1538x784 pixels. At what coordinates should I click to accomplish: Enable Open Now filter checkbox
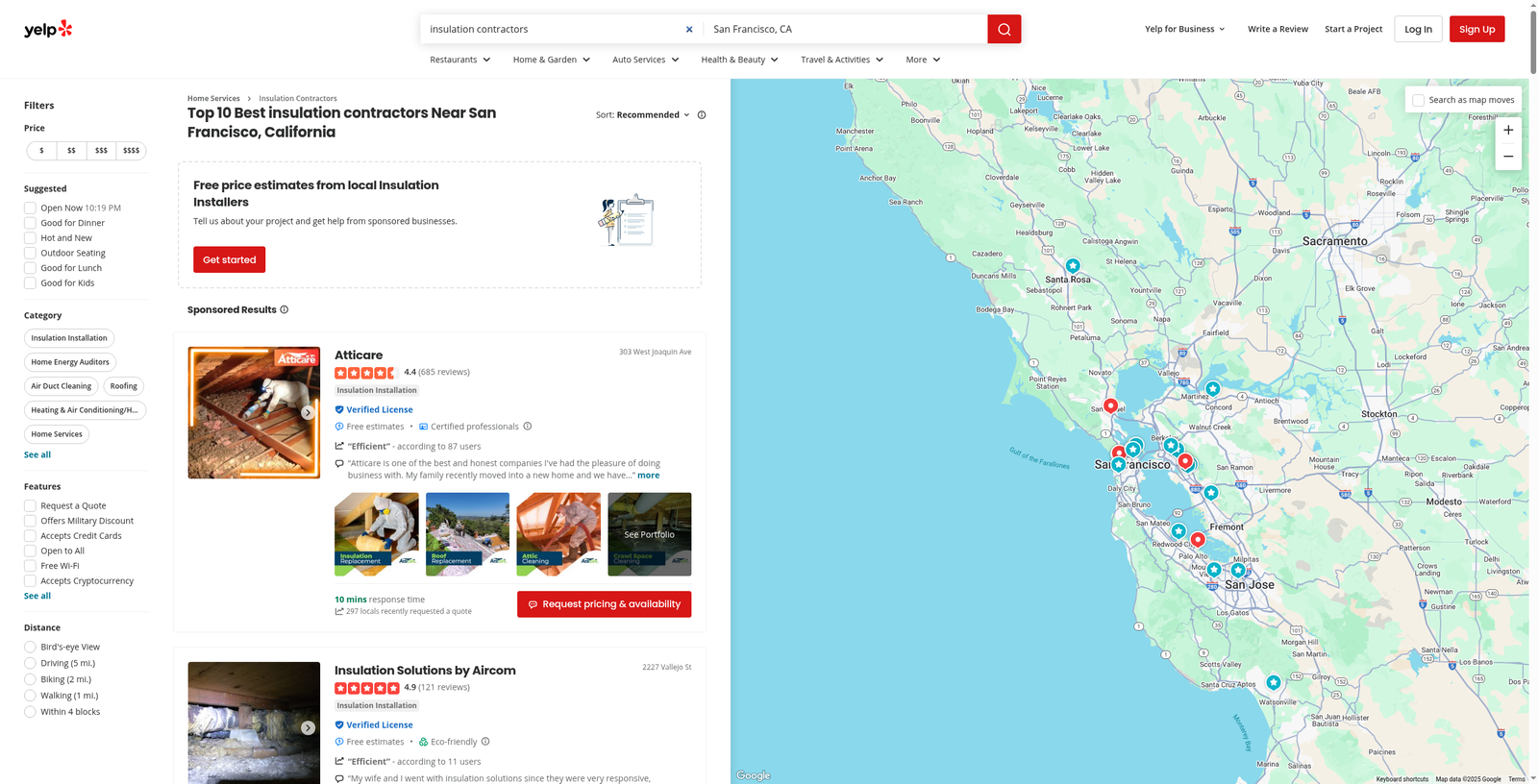pyautogui.click(x=30, y=208)
